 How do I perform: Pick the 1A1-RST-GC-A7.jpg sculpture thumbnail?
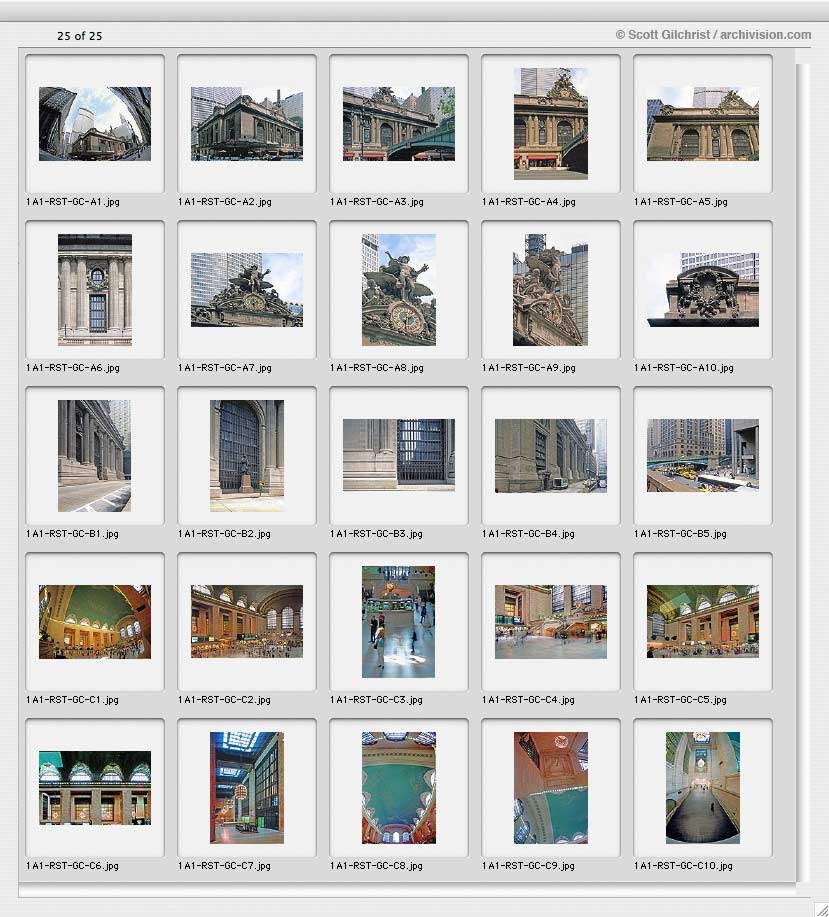pyautogui.click(x=247, y=290)
